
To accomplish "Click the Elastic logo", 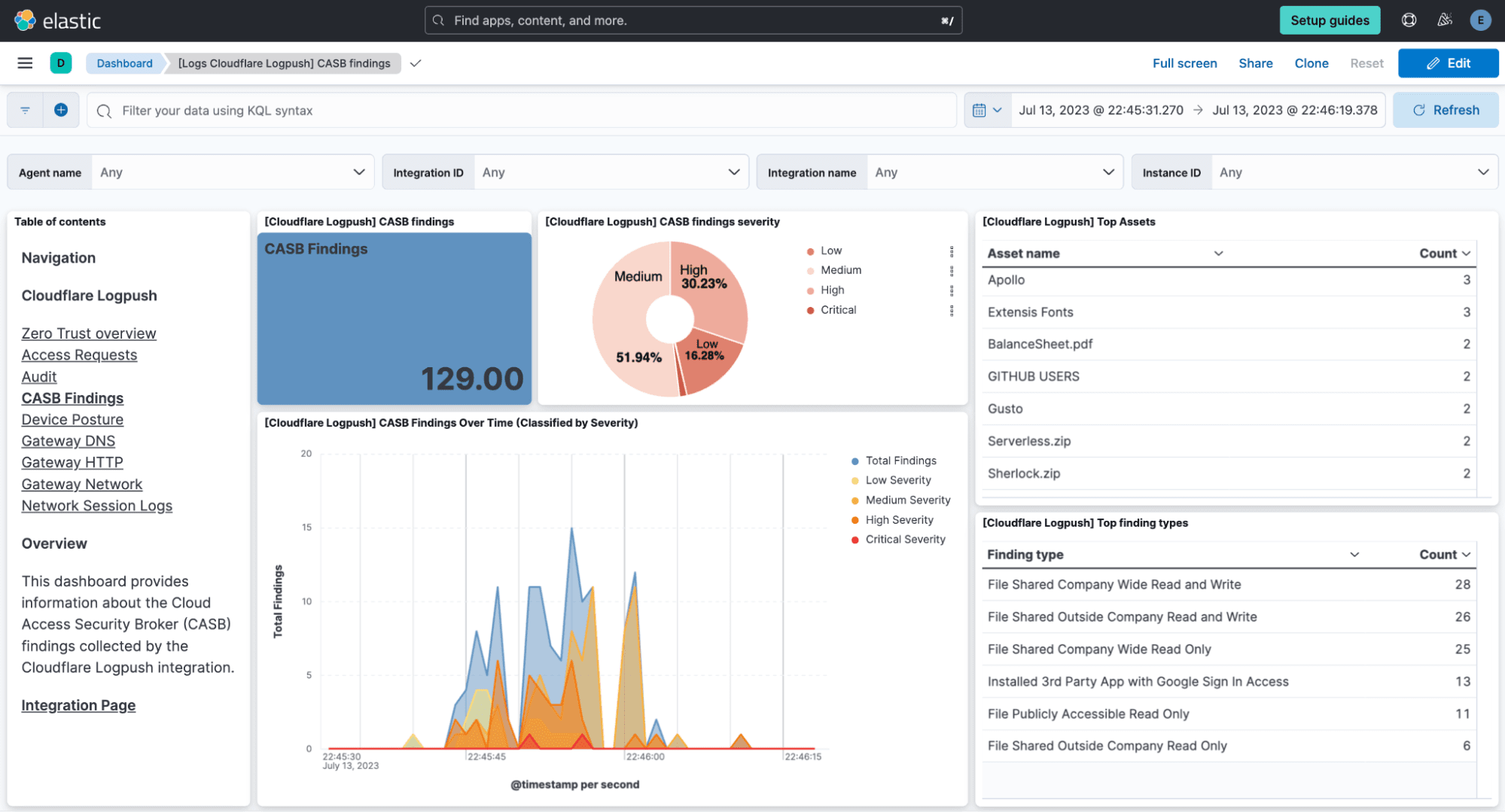I will tap(56, 20).
